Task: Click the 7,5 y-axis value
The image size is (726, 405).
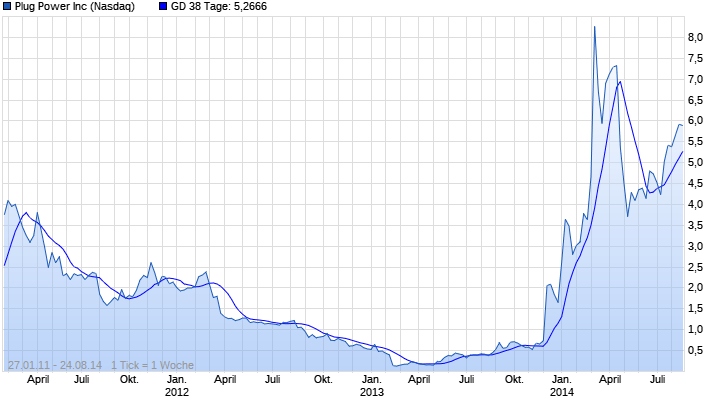Action: [695, 58]
